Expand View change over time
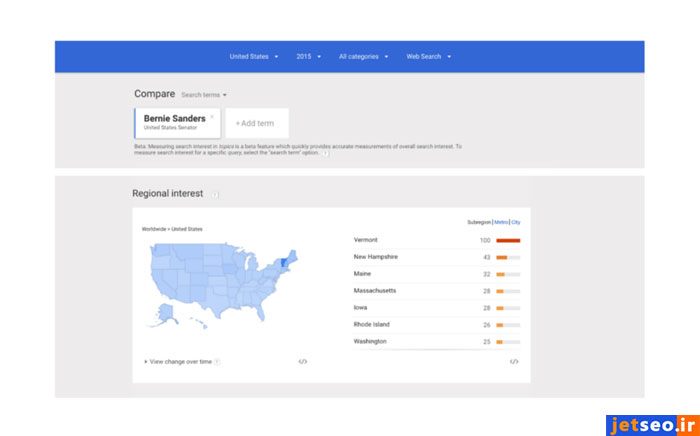700x436 pixels. 178,361
